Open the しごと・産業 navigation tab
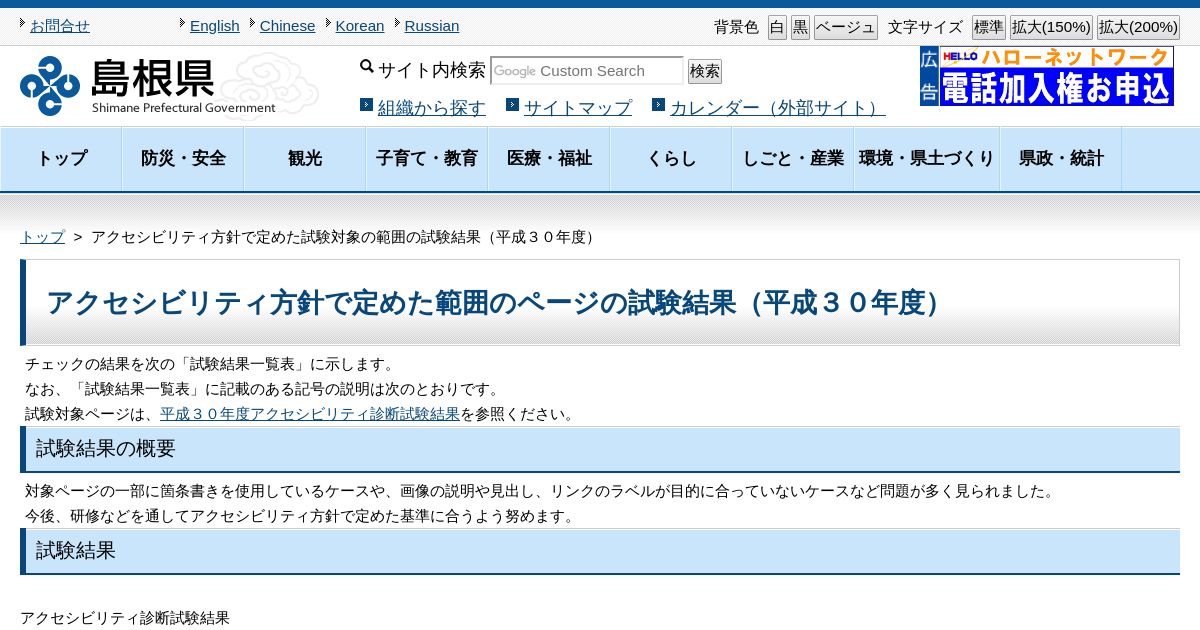Screen dimensions: 1200x630 click(x=793, y=158)
